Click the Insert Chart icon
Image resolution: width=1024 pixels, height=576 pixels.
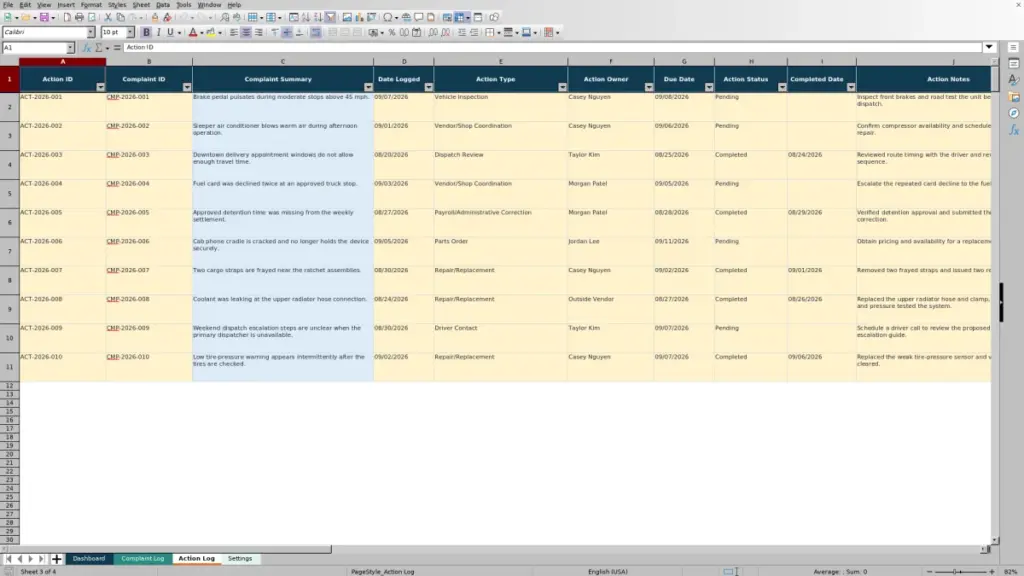[359, 17]
